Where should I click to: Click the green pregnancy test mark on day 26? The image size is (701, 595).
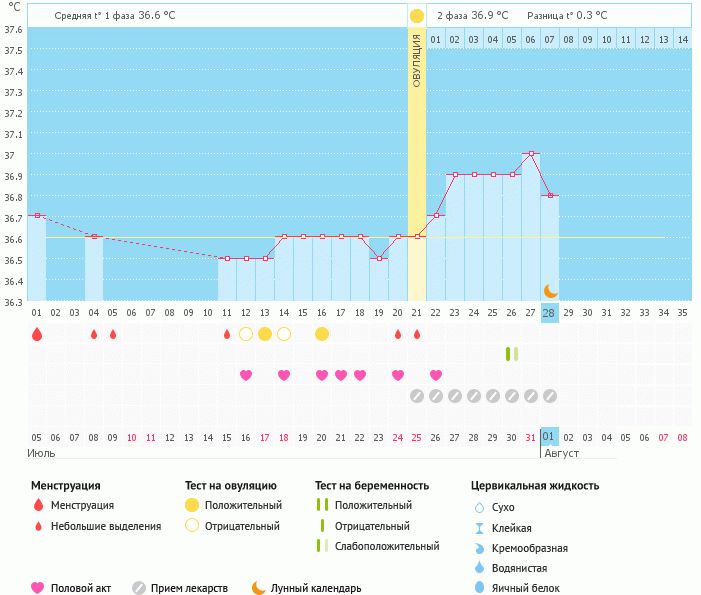511,354
